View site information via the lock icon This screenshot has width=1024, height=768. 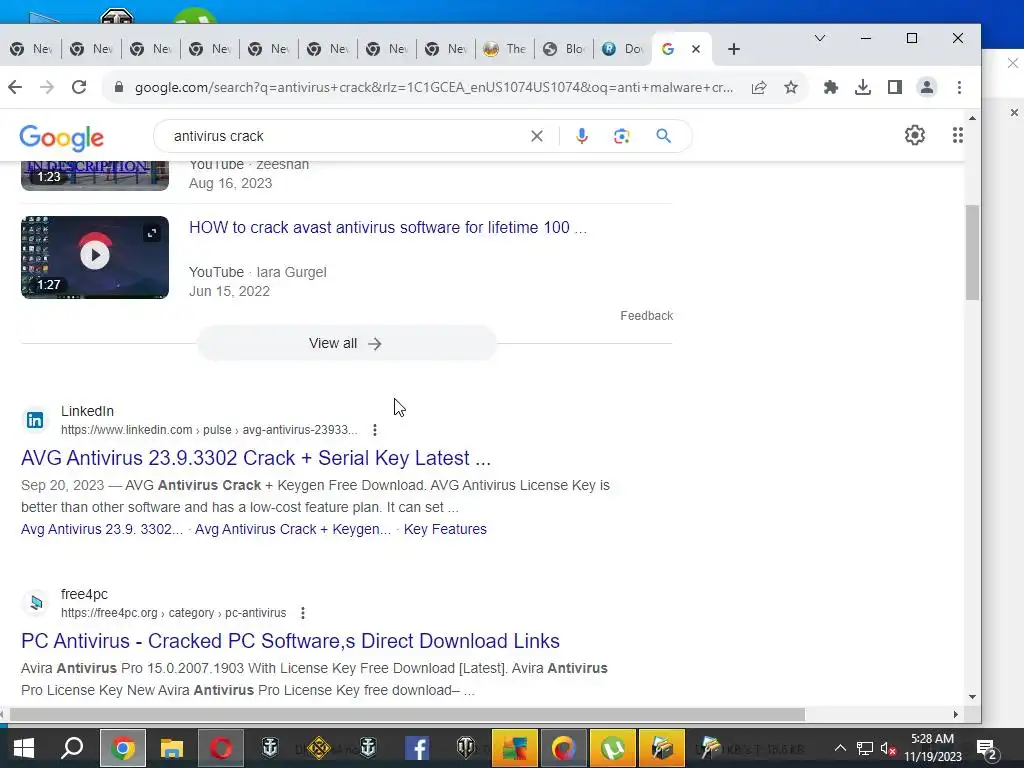click(119, 87)
